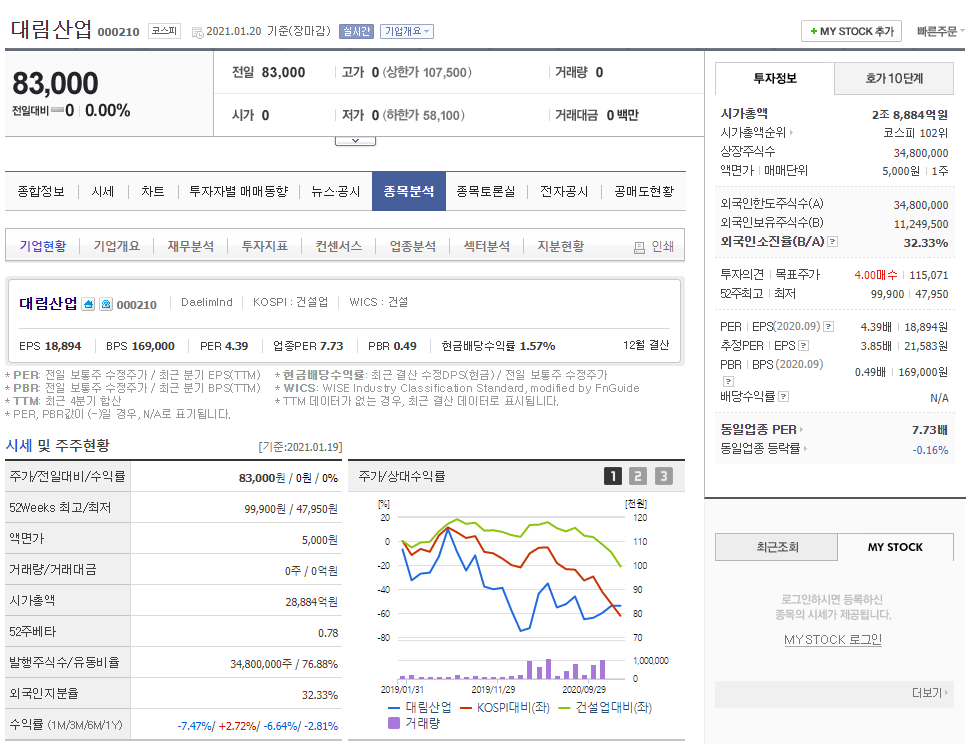Open the 전자공시 tab
The width and height of the screenshot is (970, 744).
point(564,192)
